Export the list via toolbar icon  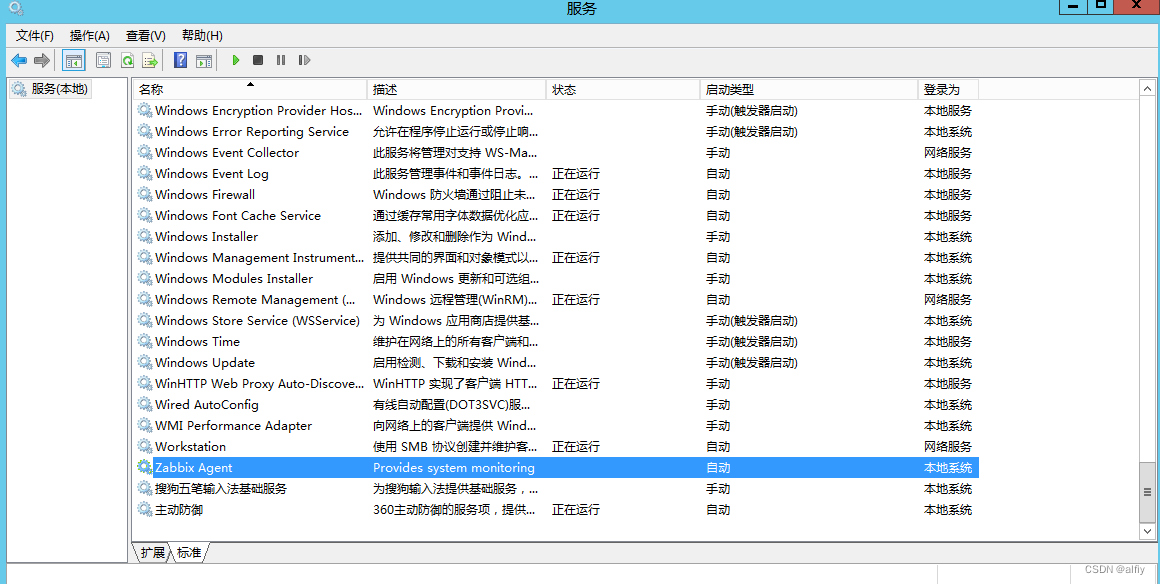(x=150, y=61)
